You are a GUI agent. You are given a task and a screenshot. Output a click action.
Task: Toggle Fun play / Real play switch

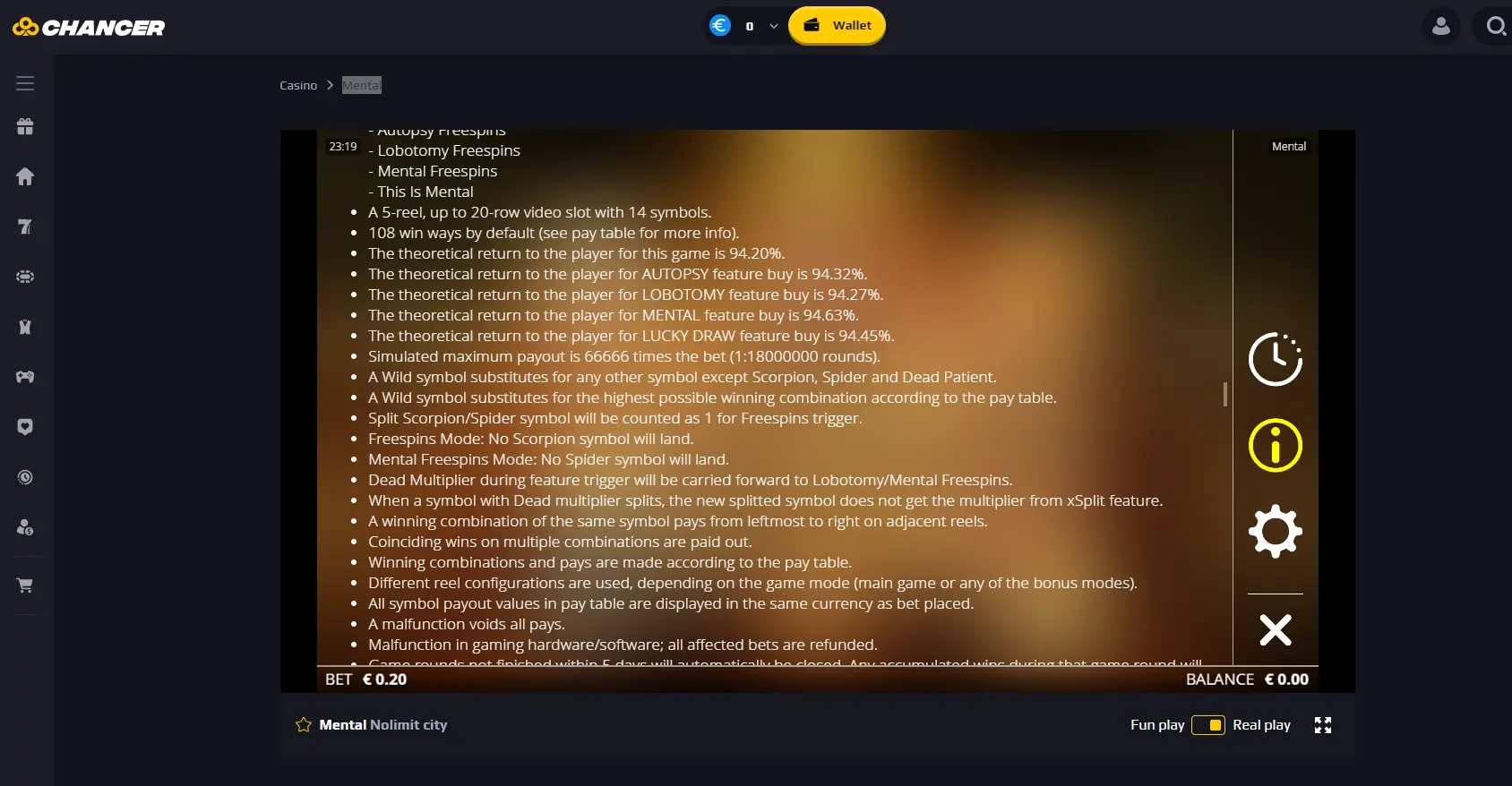[x=1208, y=725]
